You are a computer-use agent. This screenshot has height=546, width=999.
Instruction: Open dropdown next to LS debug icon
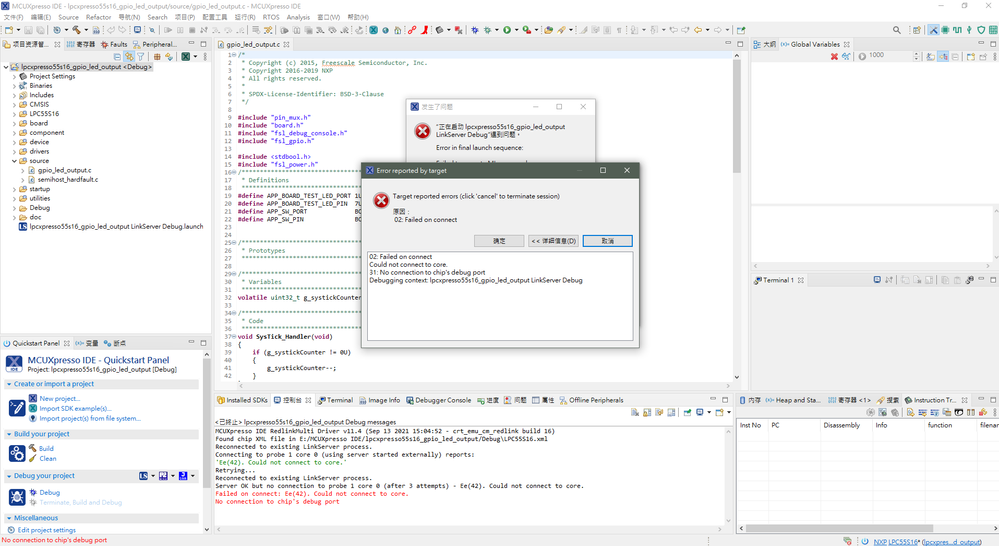click(153, 476)
